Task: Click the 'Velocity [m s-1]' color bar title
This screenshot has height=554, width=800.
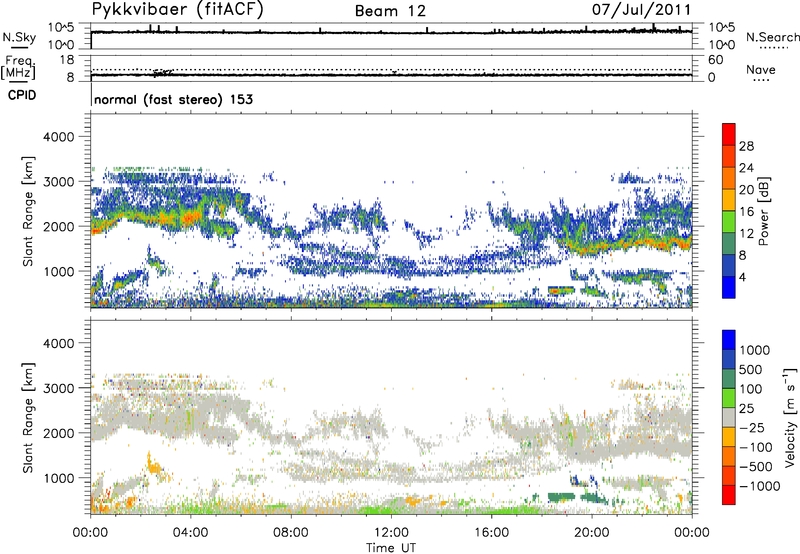Action: click(790, 417)
